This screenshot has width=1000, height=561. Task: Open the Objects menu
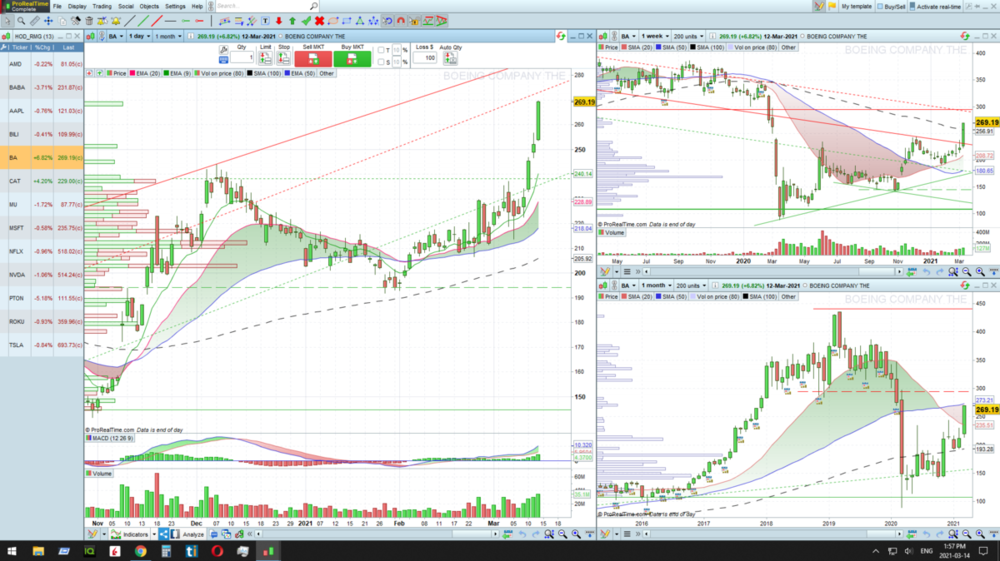pos(149,6)
